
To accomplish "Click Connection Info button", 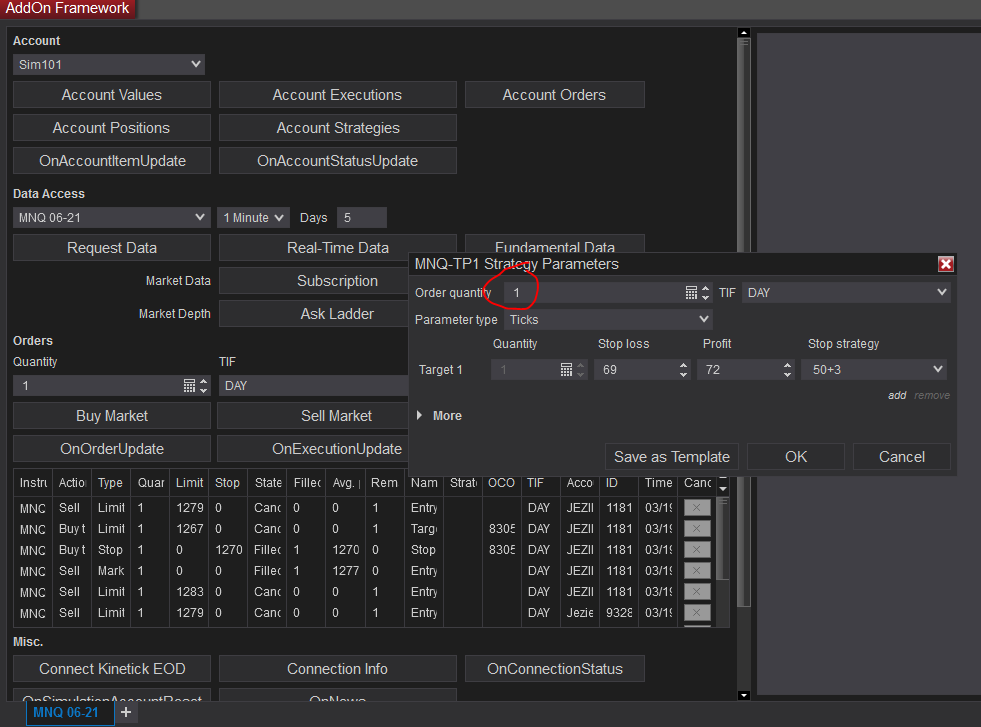I will 337,669.
